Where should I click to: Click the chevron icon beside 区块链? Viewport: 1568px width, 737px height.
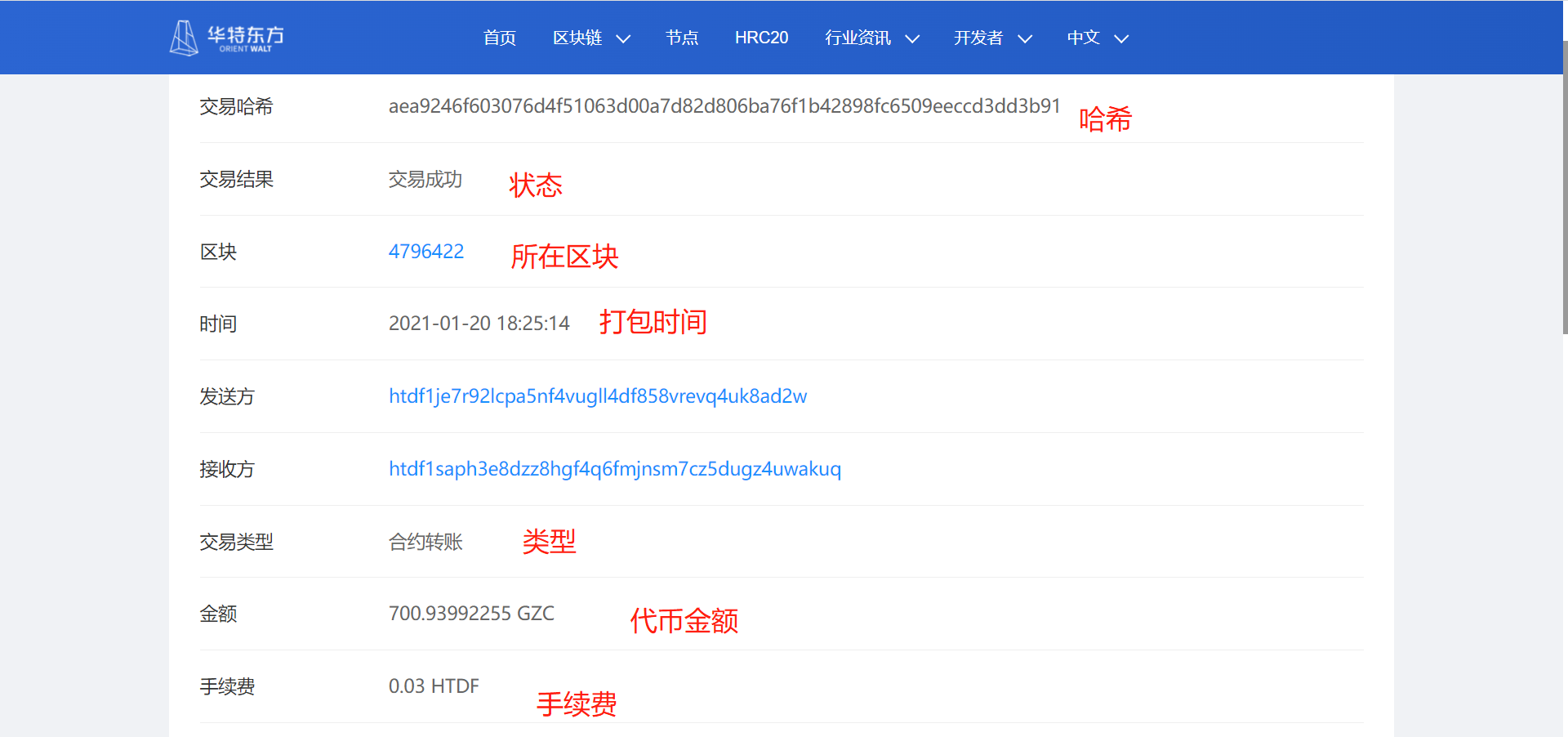point(623,38)
